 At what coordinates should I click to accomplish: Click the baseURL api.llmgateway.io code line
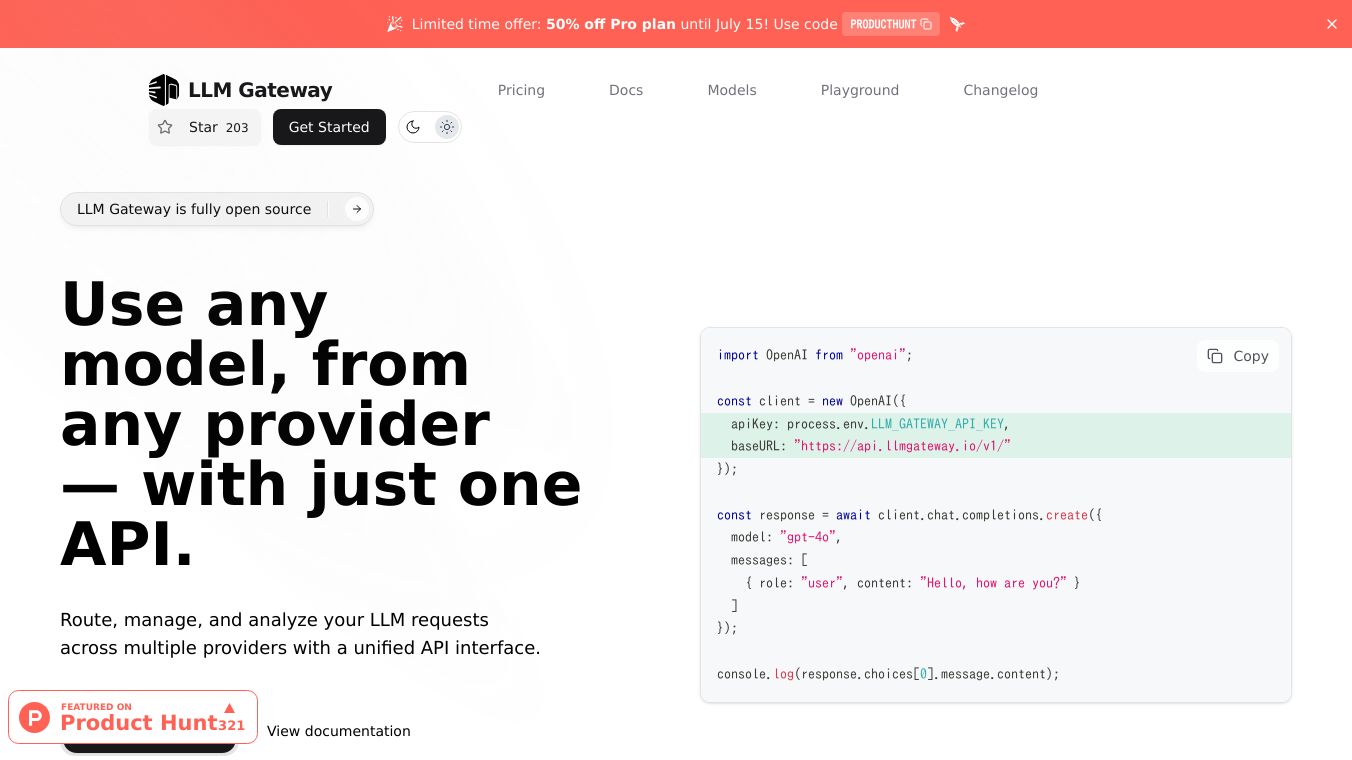pyautogui.click(x=996, y=446)
